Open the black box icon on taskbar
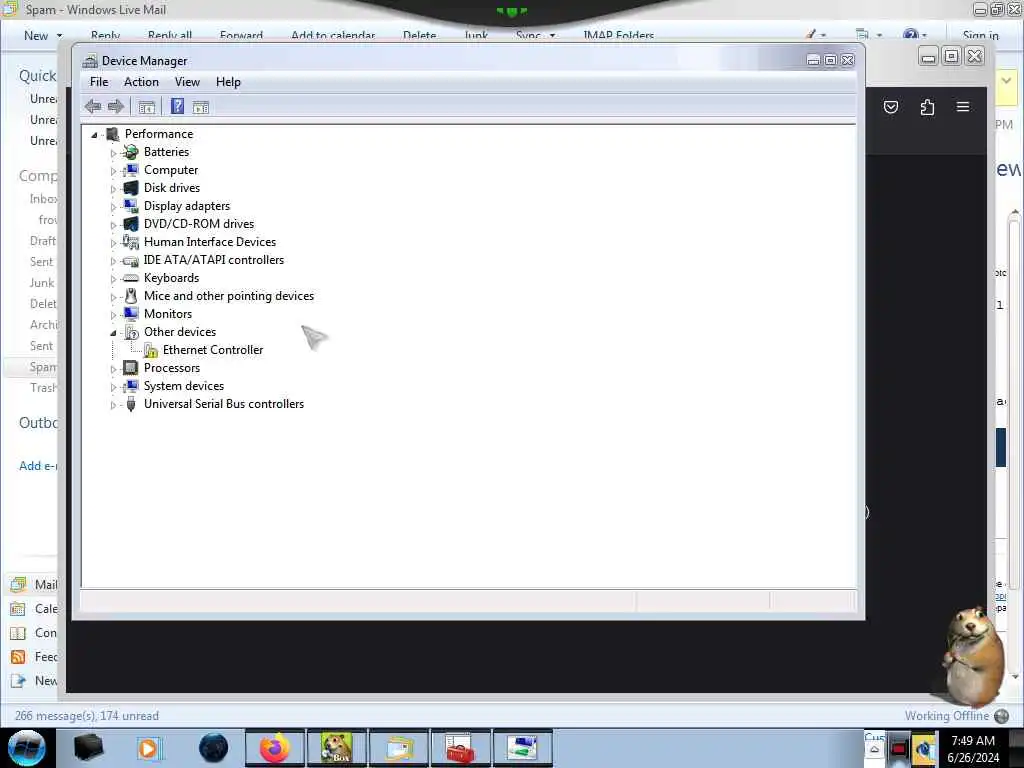Image resolution: width=1024 pixels, height=768 pixels. (x=88, y=748)
